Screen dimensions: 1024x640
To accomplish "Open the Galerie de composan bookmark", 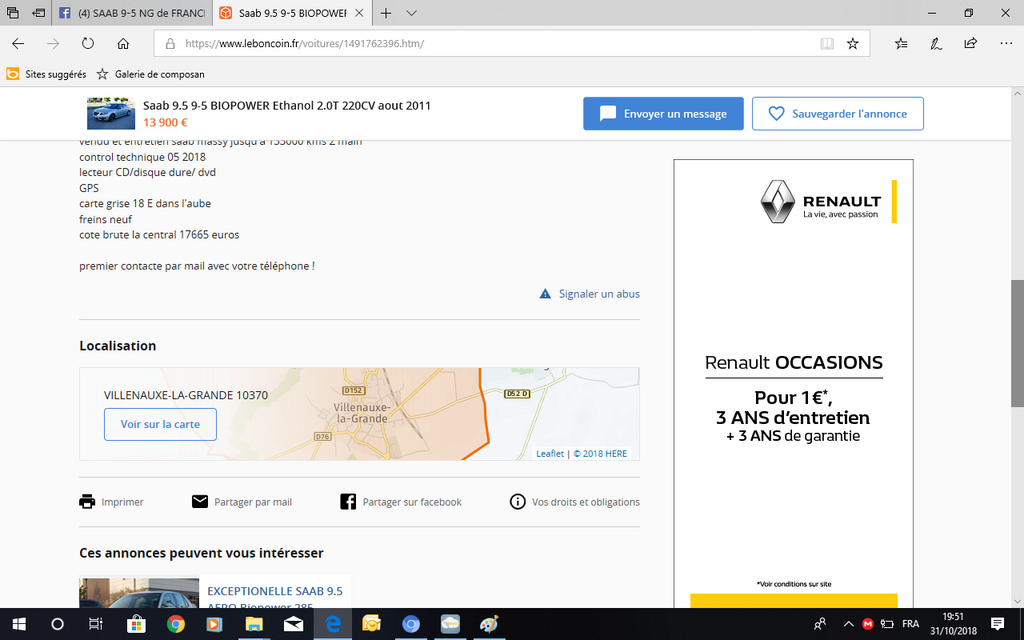I will pyautogui.click(x=150, y=74).
